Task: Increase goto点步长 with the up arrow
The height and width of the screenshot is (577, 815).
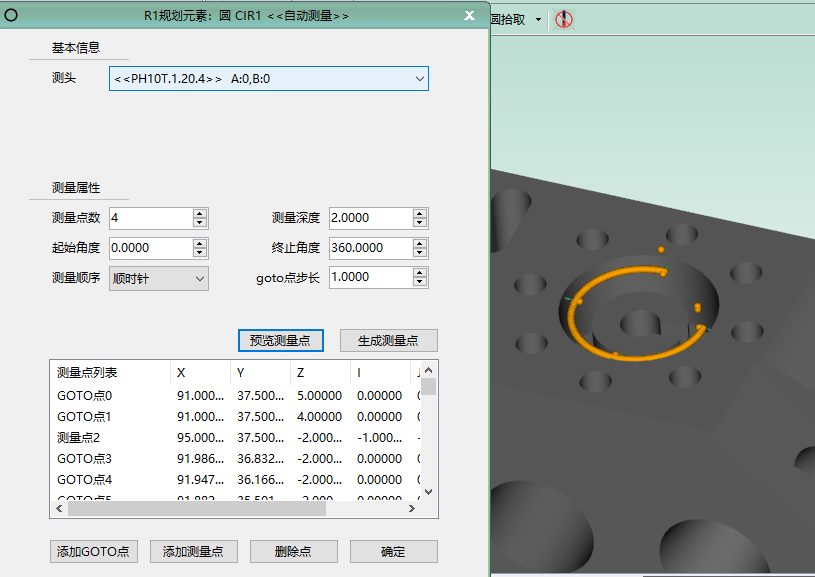Action: click(420, 273)
